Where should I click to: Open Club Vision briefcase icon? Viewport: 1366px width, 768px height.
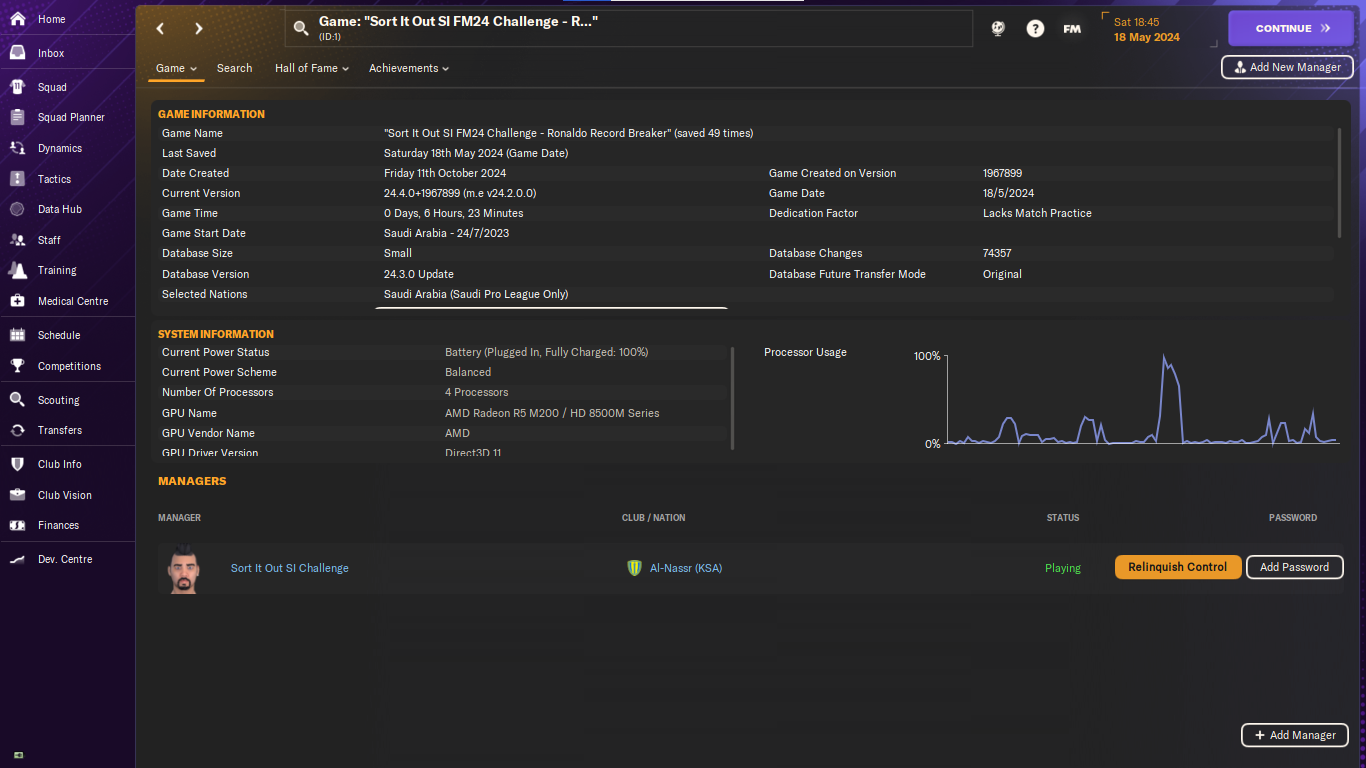(x=18, y=495)
